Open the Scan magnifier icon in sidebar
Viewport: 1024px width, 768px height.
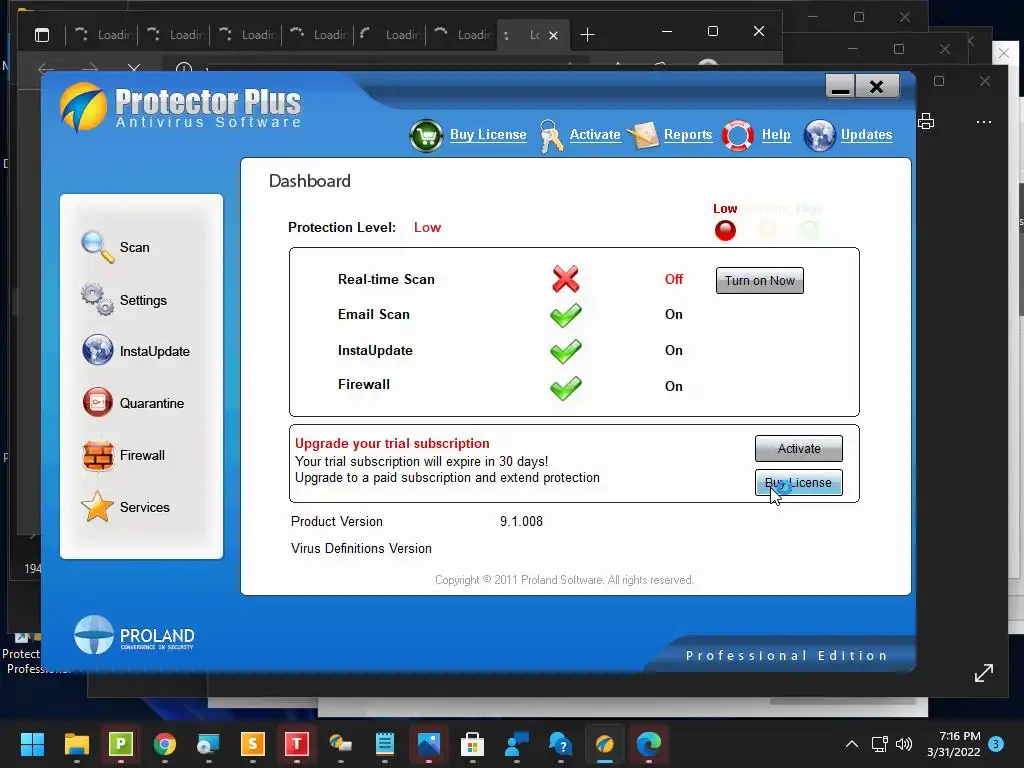pos(97,247)
